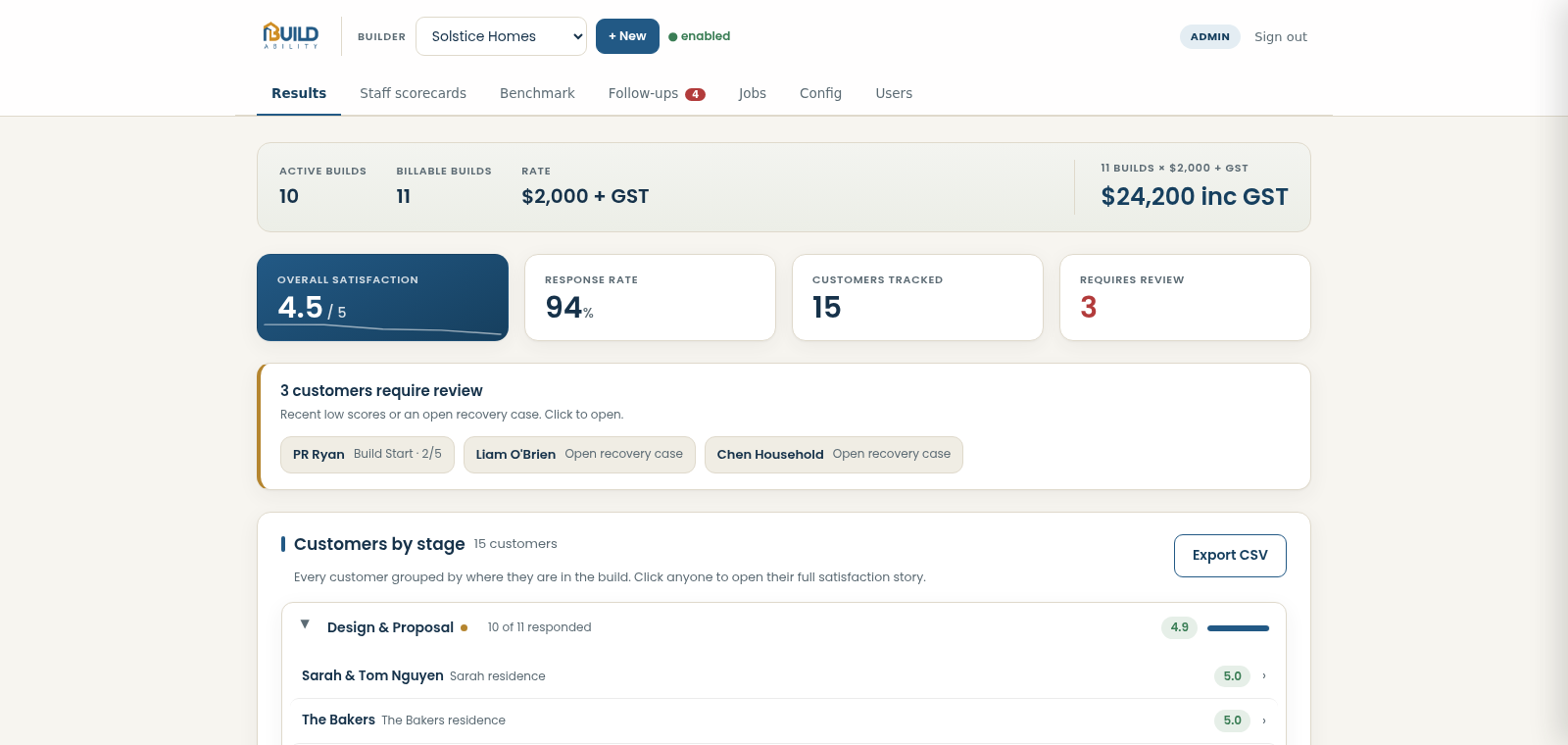The image size is (1568, 745).
Task: Click the Follow-ups count badge 4
Action: (695, 95)
